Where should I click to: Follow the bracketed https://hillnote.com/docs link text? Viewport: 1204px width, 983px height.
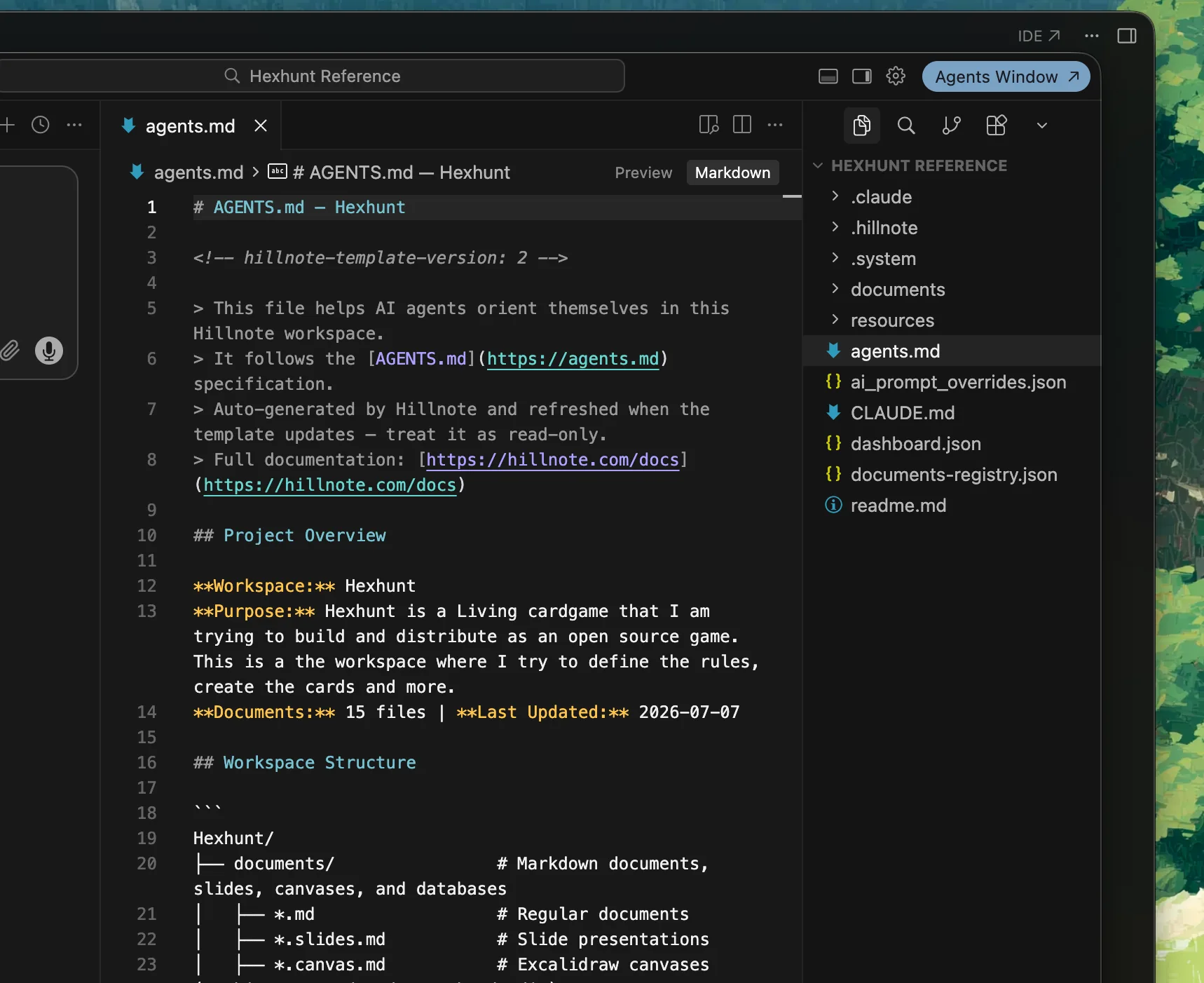552,460
